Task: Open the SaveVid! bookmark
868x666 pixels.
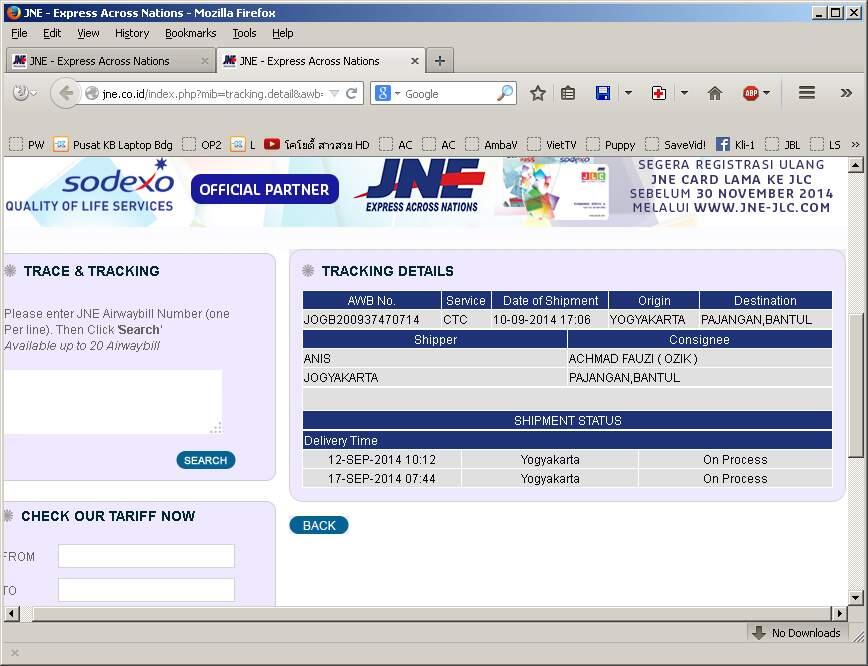Action: 675,145
